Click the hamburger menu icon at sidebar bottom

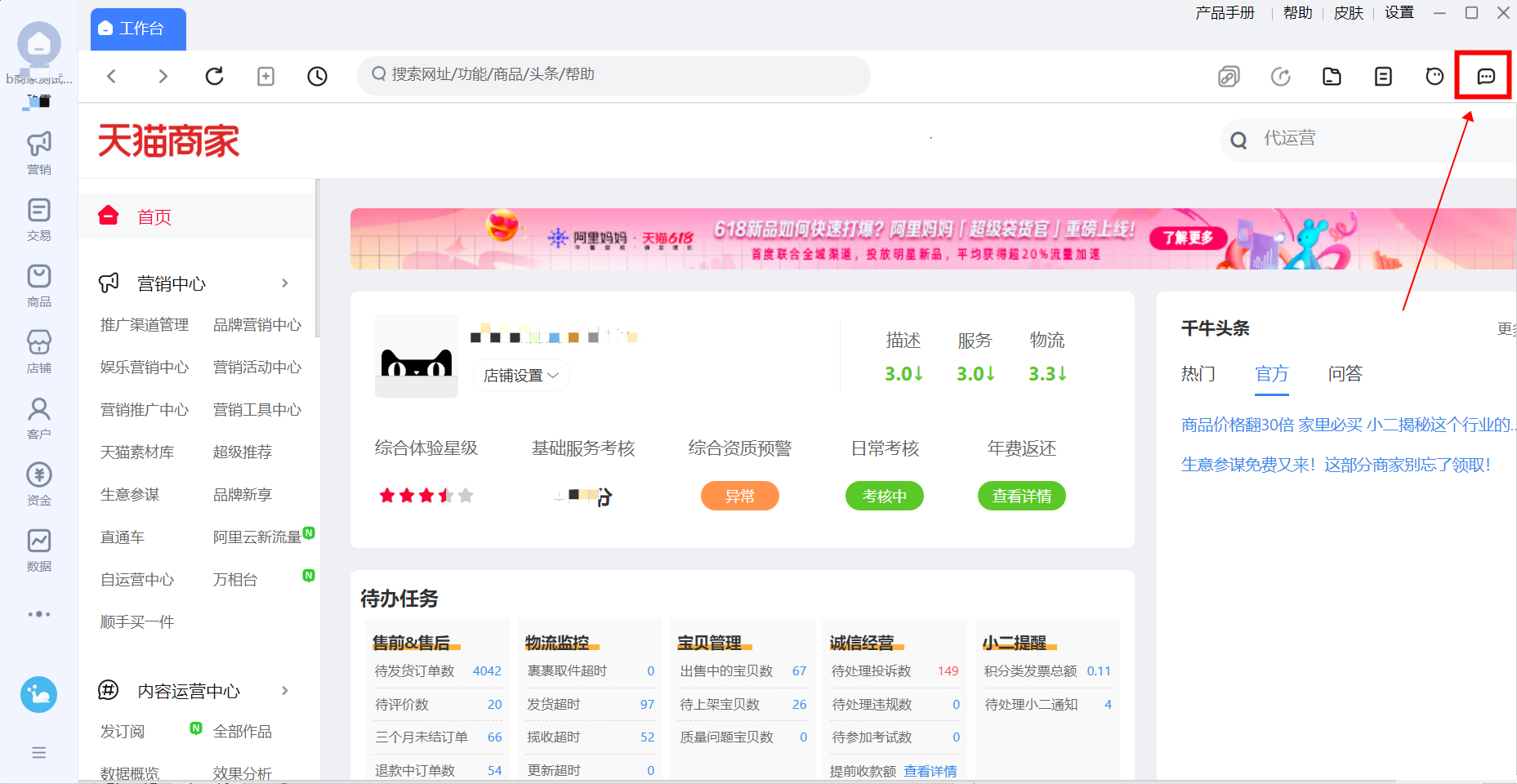click(x=39, y=752)
